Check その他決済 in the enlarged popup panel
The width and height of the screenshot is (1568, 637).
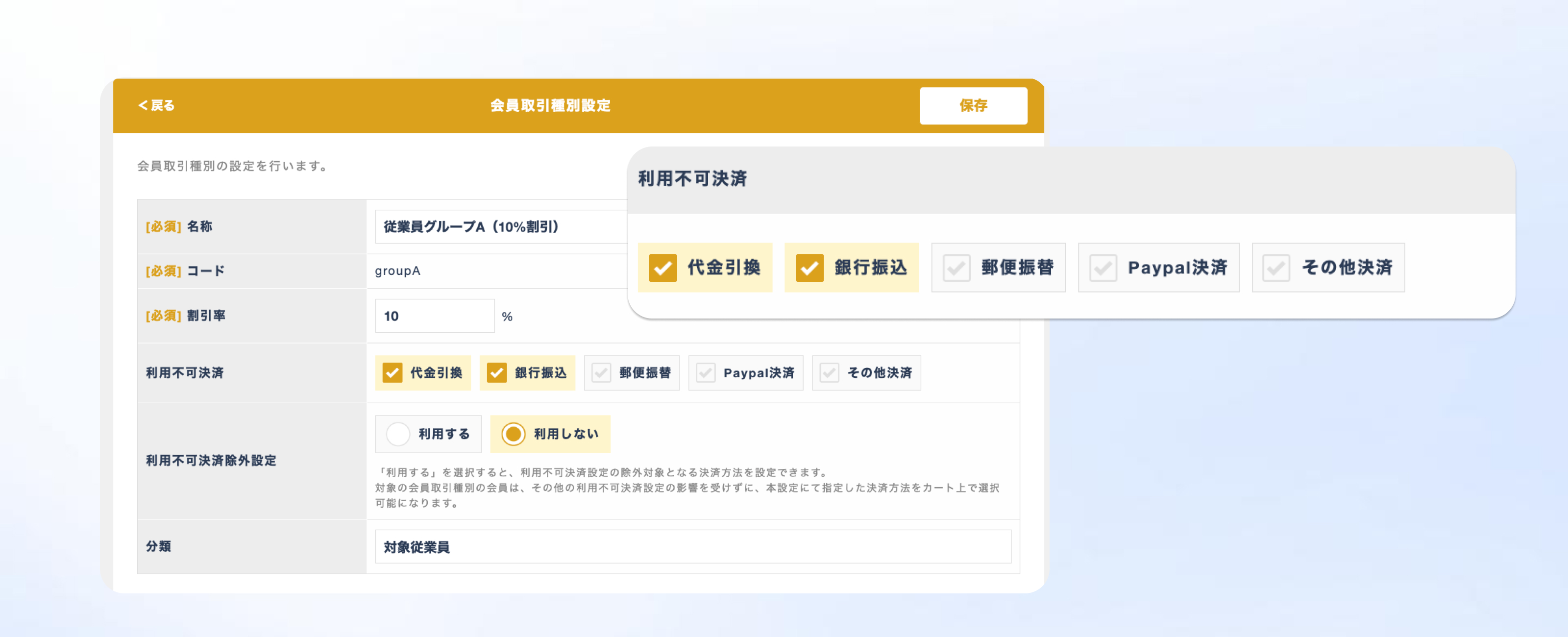[1276, 268]
